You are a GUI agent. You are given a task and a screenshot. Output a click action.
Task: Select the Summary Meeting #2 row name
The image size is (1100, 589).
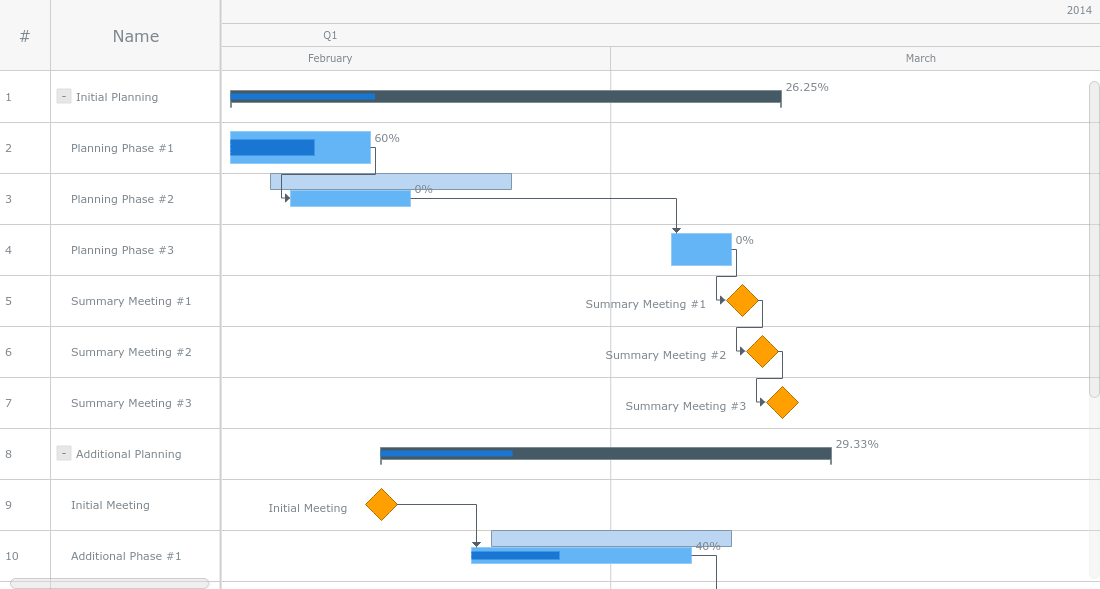pyautogui.click(x=131, y=352)
